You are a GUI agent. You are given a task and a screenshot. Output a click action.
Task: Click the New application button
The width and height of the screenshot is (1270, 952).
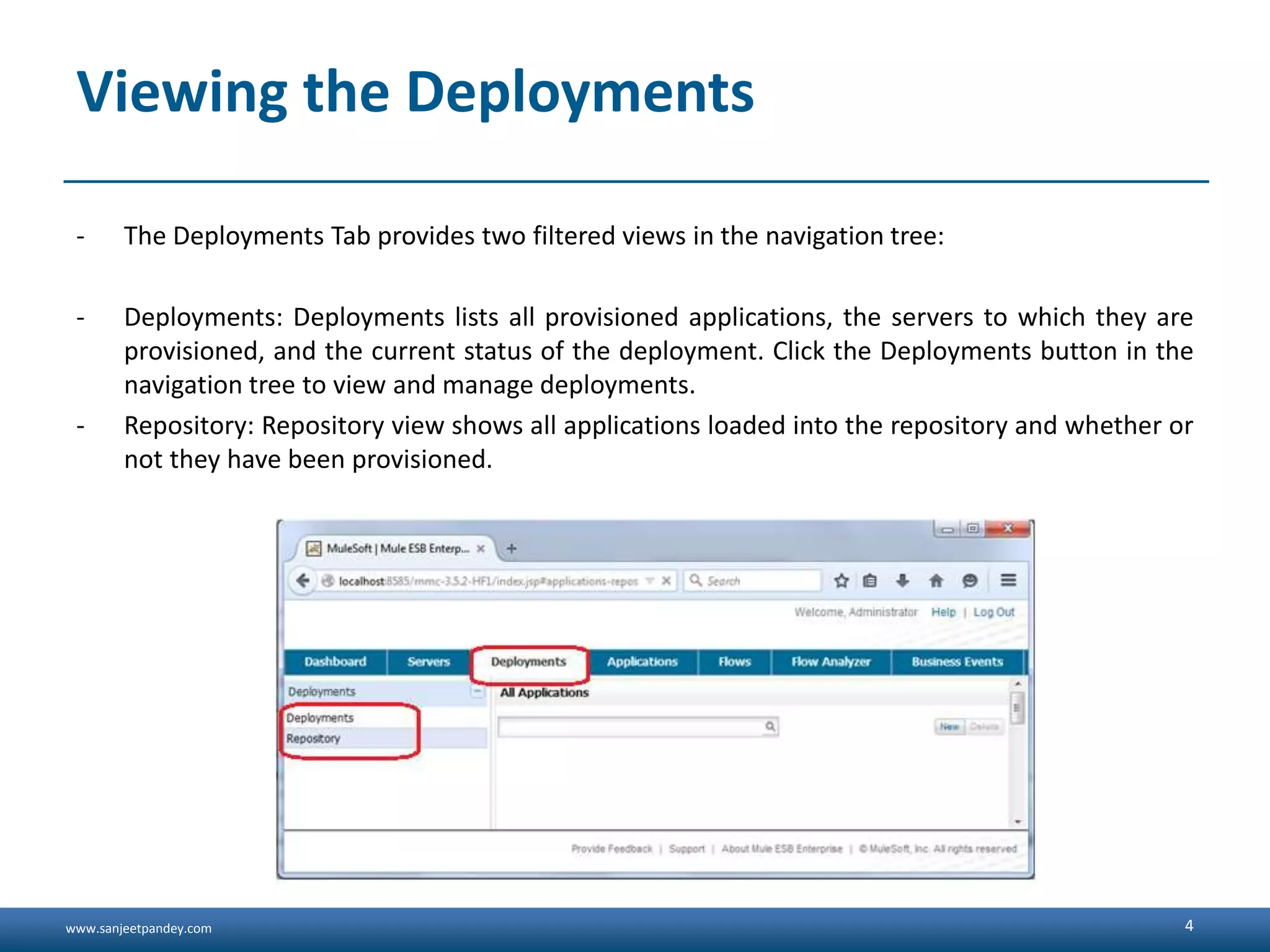[x=949, y=726]
